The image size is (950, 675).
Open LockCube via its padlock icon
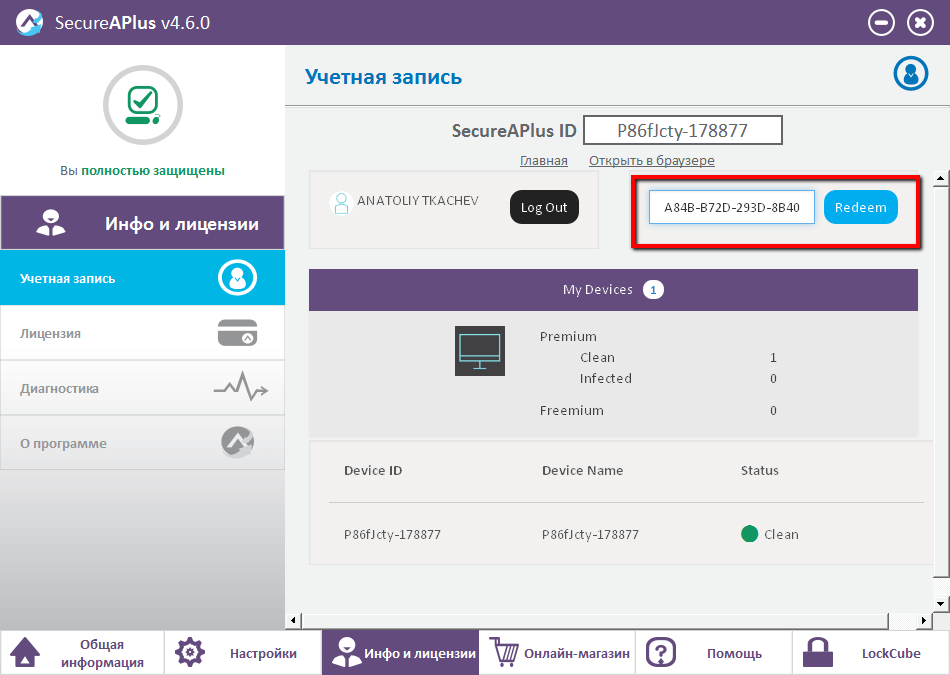click(x=818, y=651)
